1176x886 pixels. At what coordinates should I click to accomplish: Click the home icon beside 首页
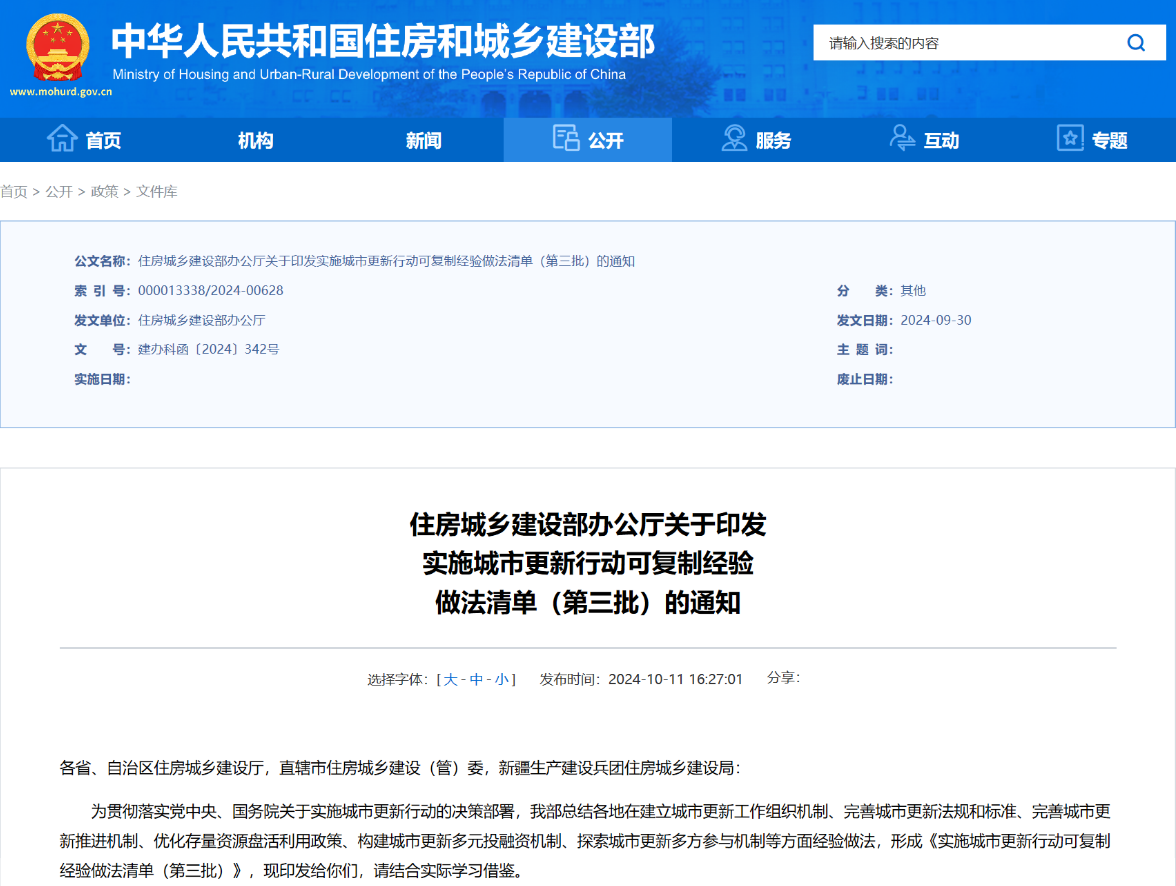[62, 139]
